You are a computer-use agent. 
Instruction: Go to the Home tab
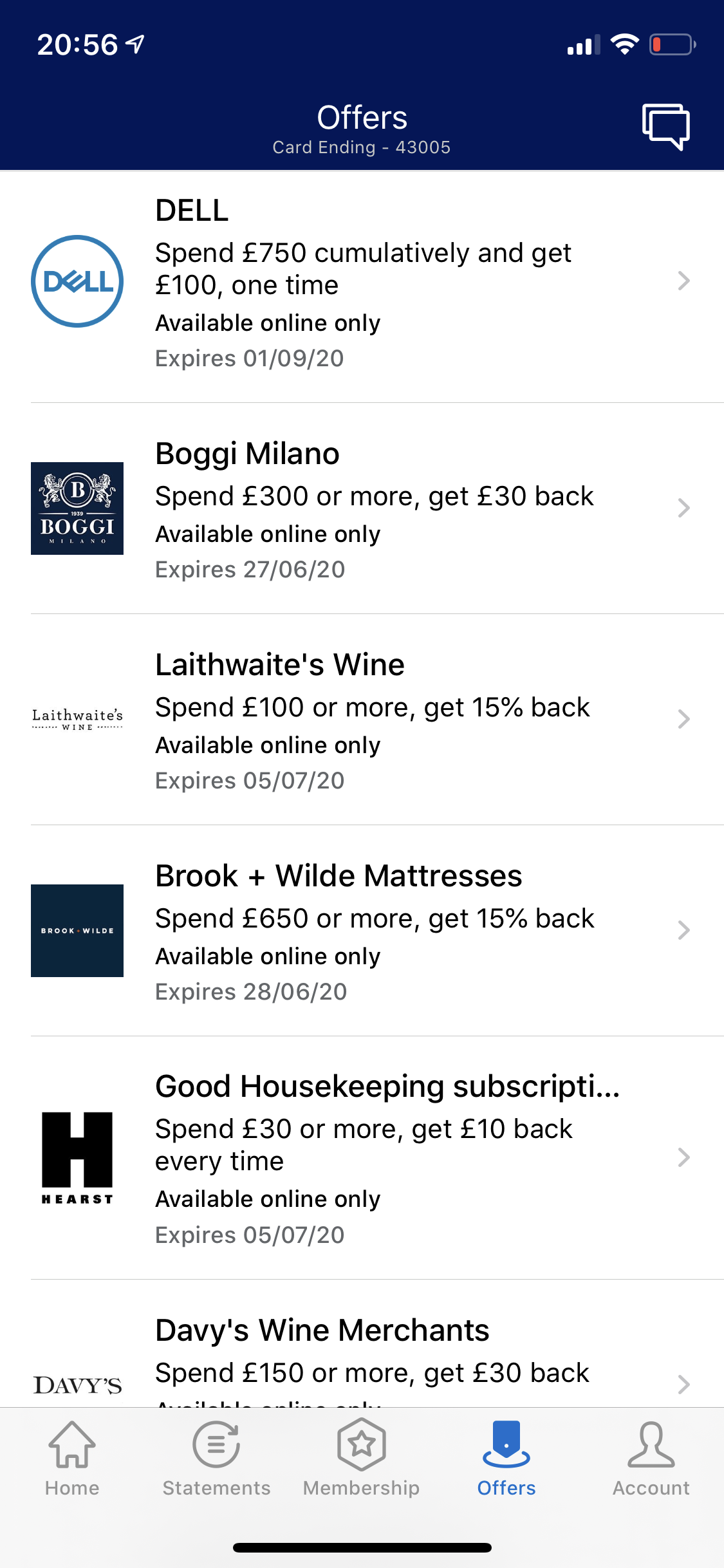tap(72, 1459)
